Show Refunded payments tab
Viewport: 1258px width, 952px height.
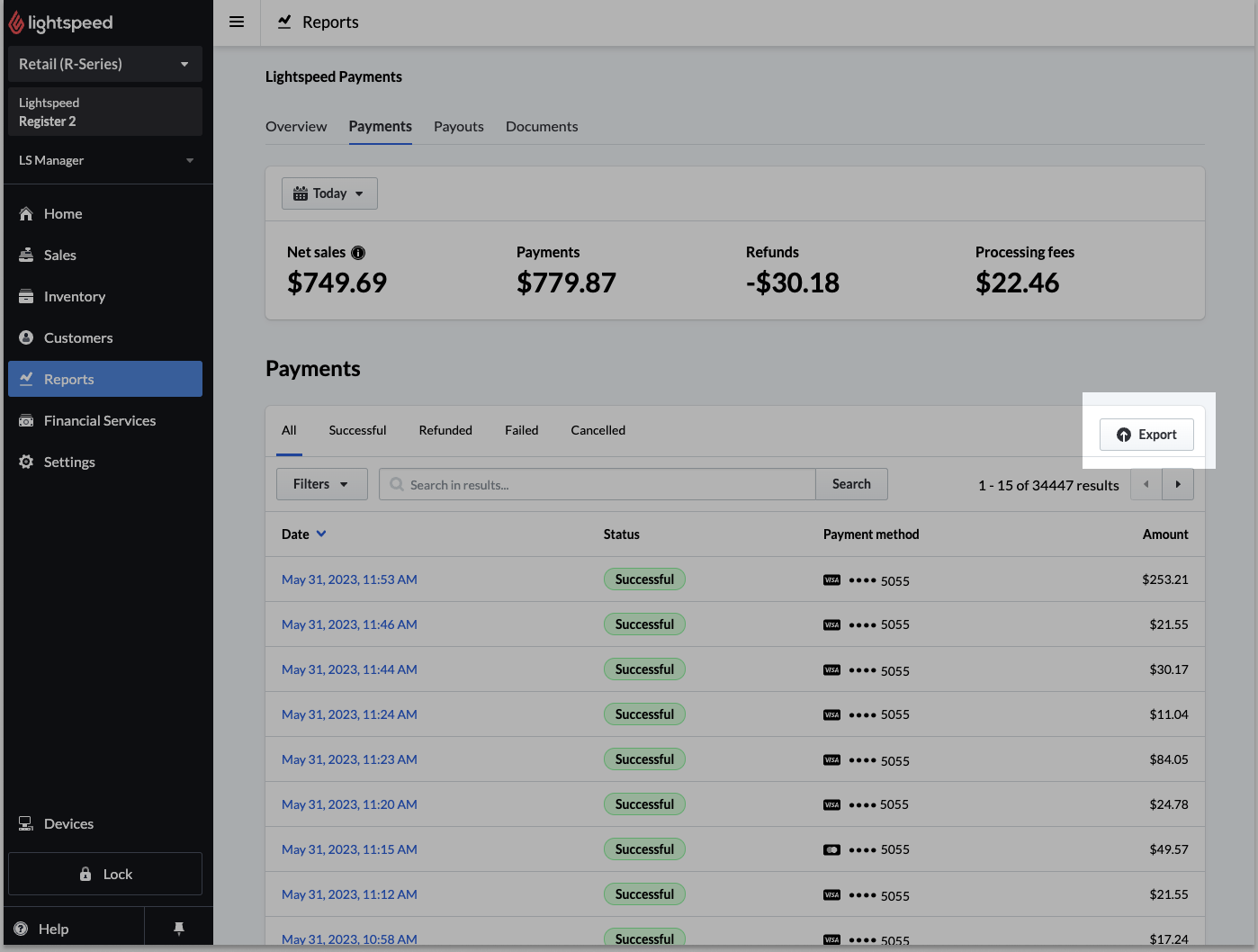pos(445,430)
